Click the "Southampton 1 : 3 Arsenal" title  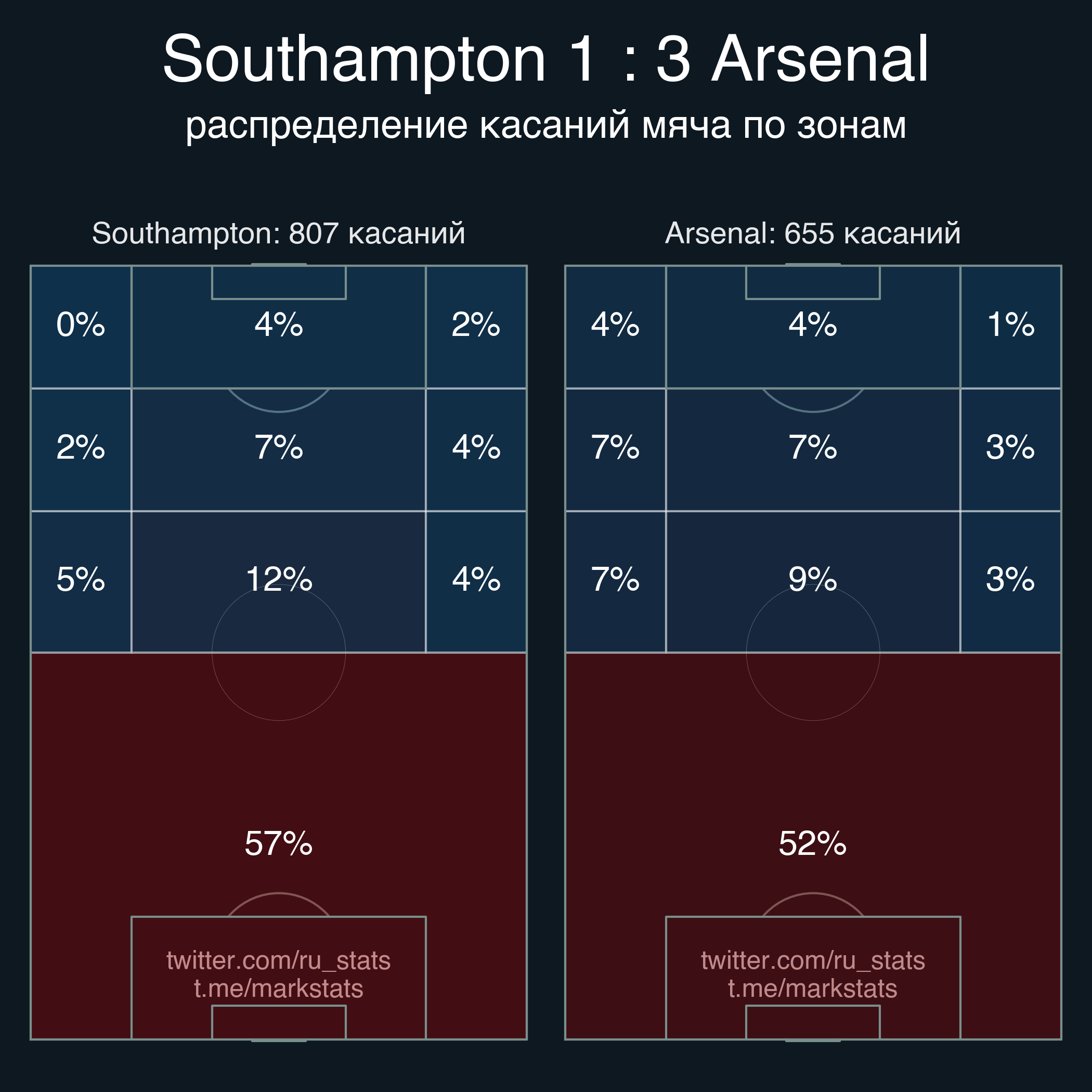(545, 59)
